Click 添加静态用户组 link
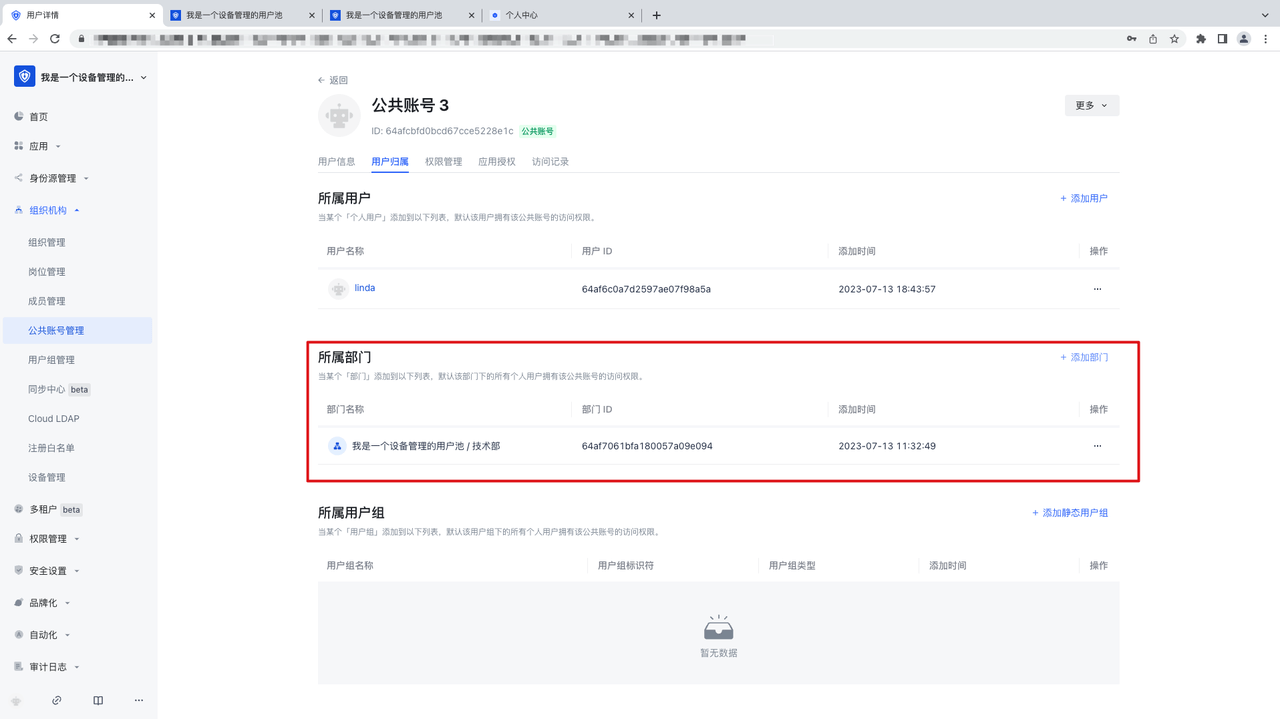This screenshot has height=719, width=1280. pos(1070,513)
